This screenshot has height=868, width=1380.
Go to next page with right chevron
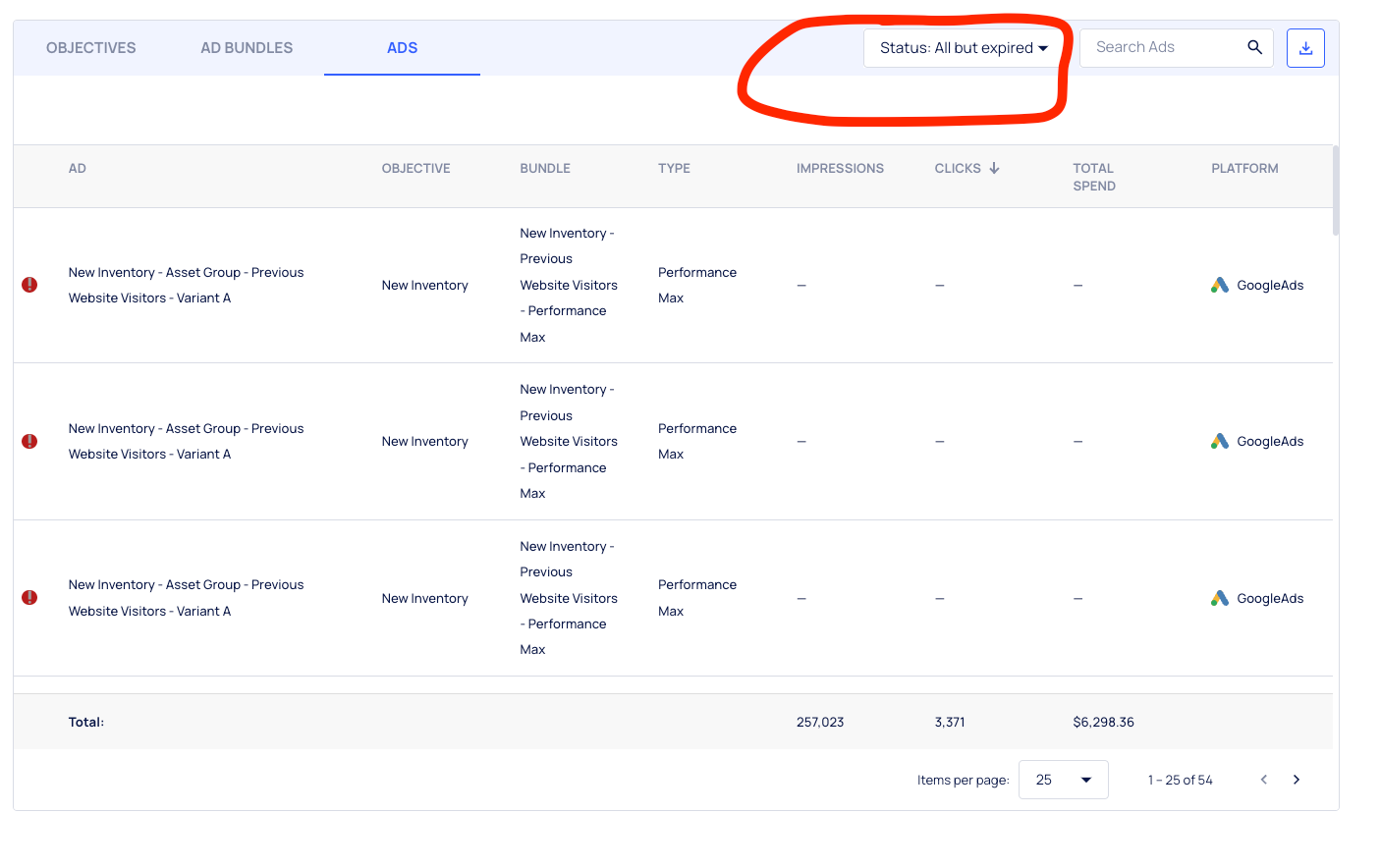coord(1297,780)
